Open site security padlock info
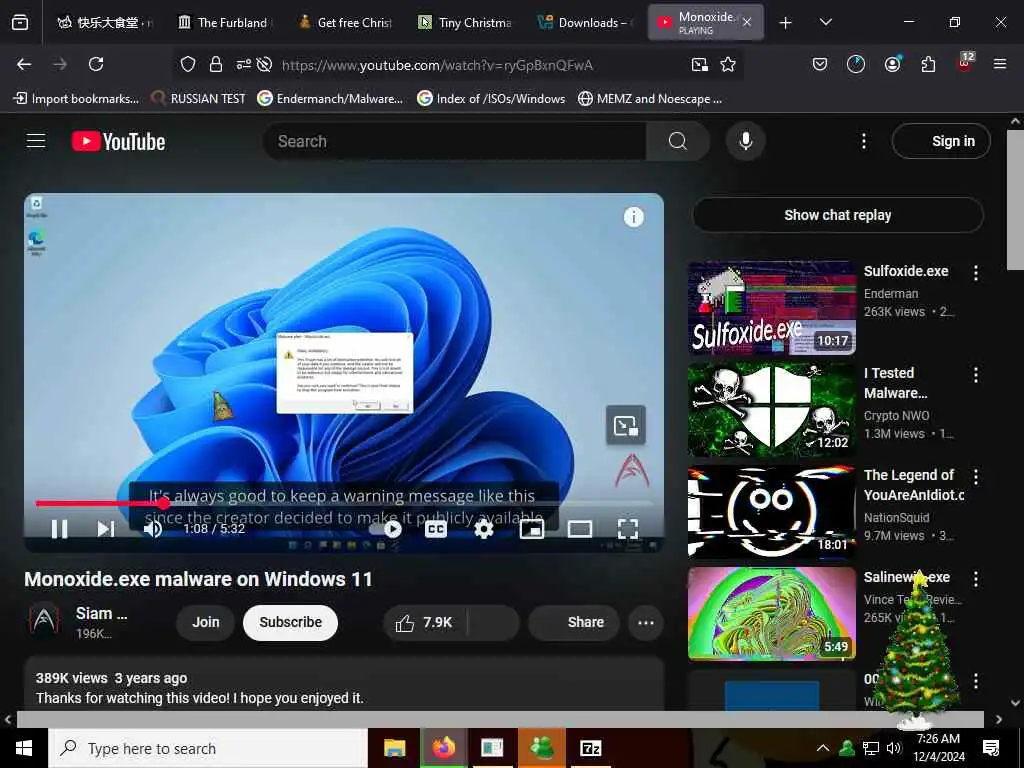The width and height of the screenshot is (1024, 768). [x=216, y=64]
